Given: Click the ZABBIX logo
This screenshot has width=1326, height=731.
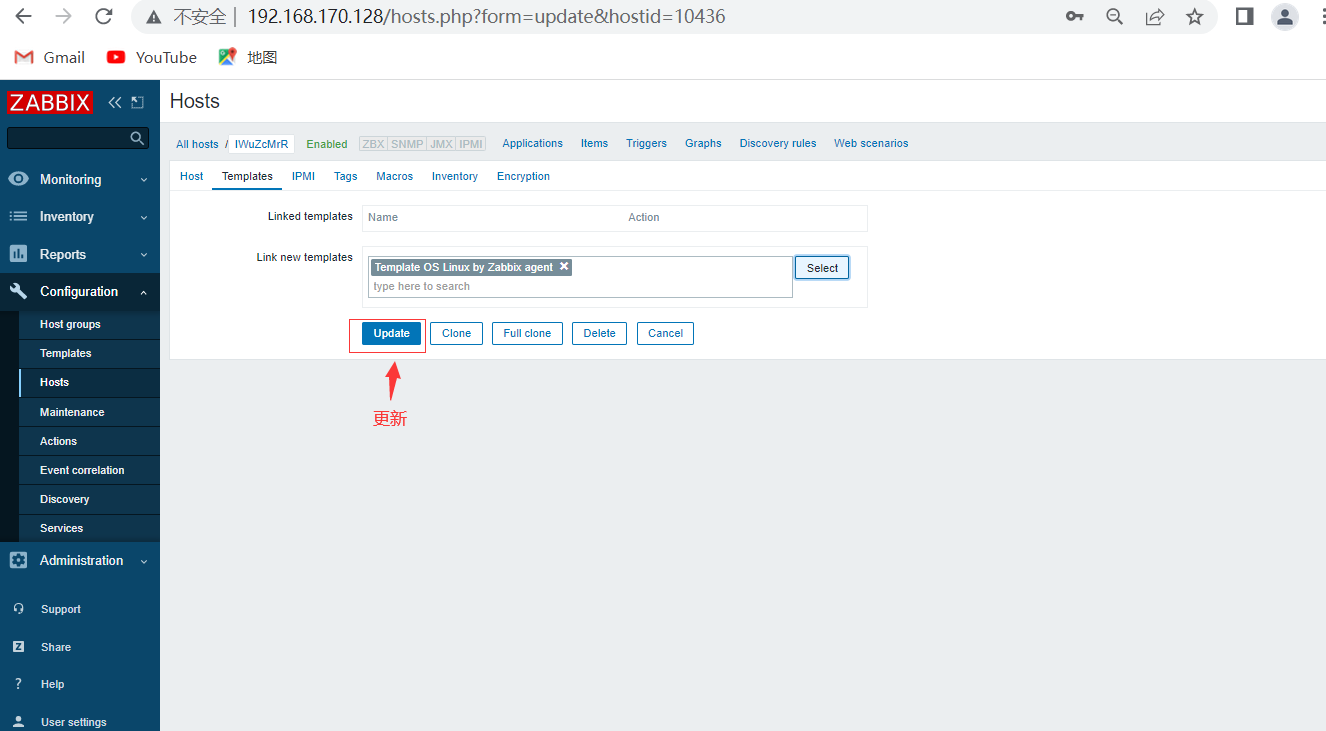Looking at the screenshot, I should [50, 102].
